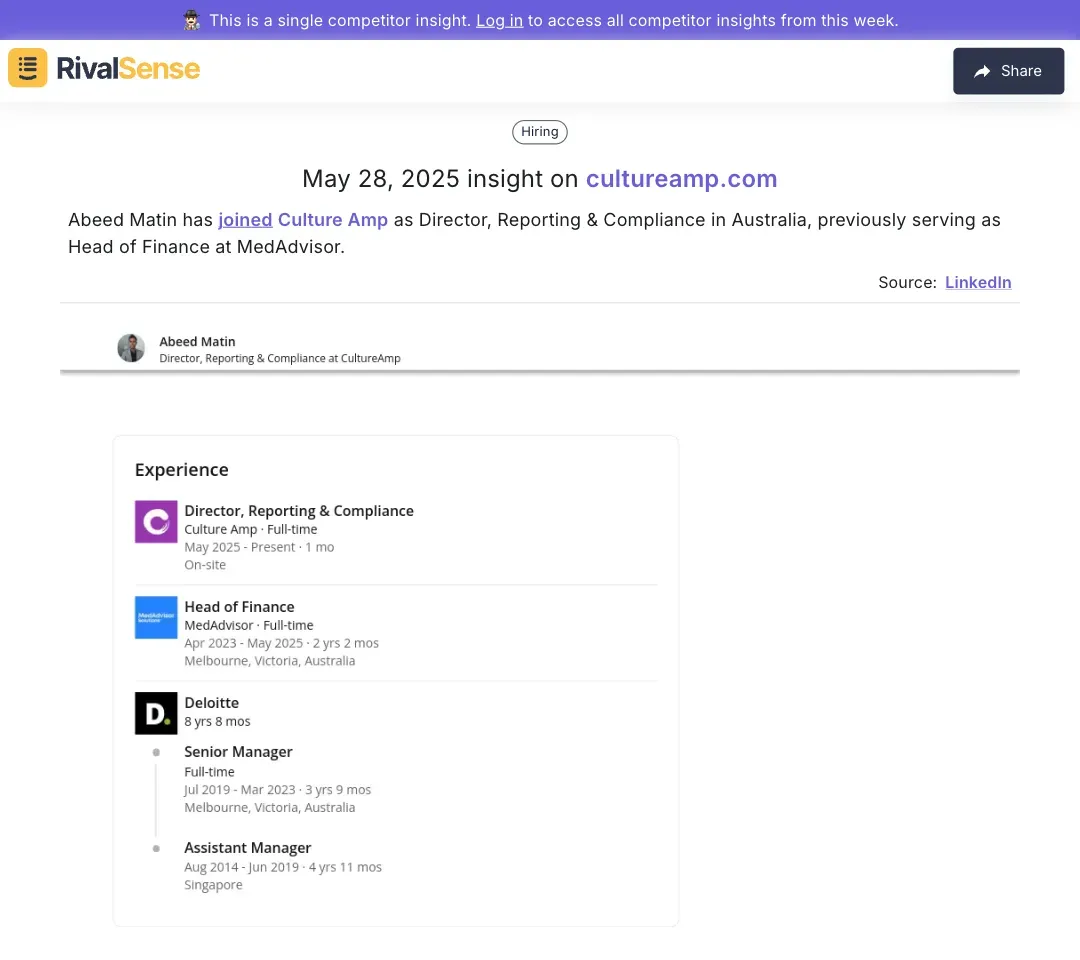Click the Log in link
The height and width of the screenshot is (960, 1080).
pyautogui.click(x=499, y=21)
